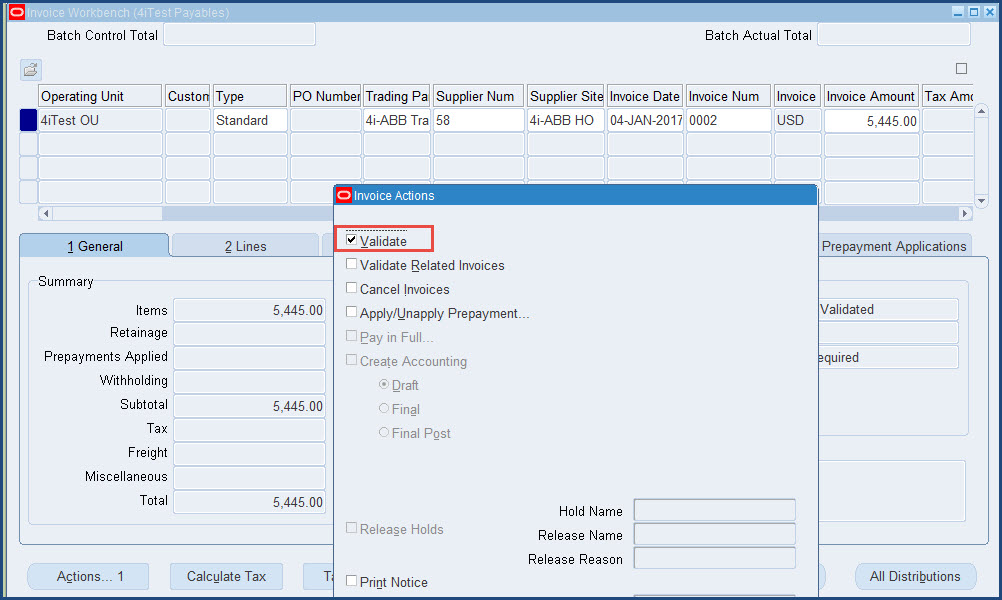Click the Oracle logo on Invoice Actions title bar
The height and width of the screenshot is (600, 1002).
pyautogui.click(x=345, y=195)
